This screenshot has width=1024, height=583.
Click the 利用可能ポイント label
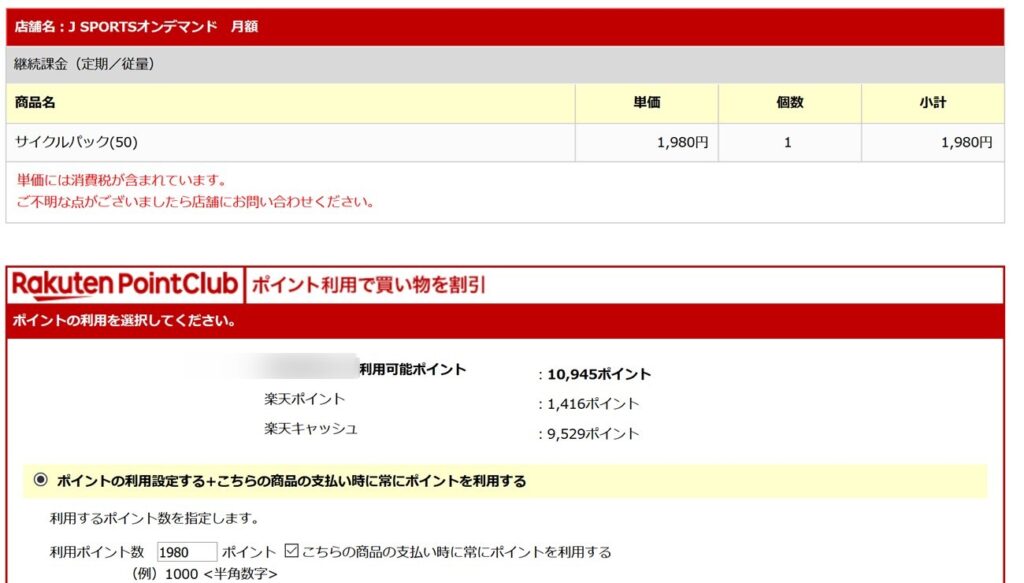413,370
